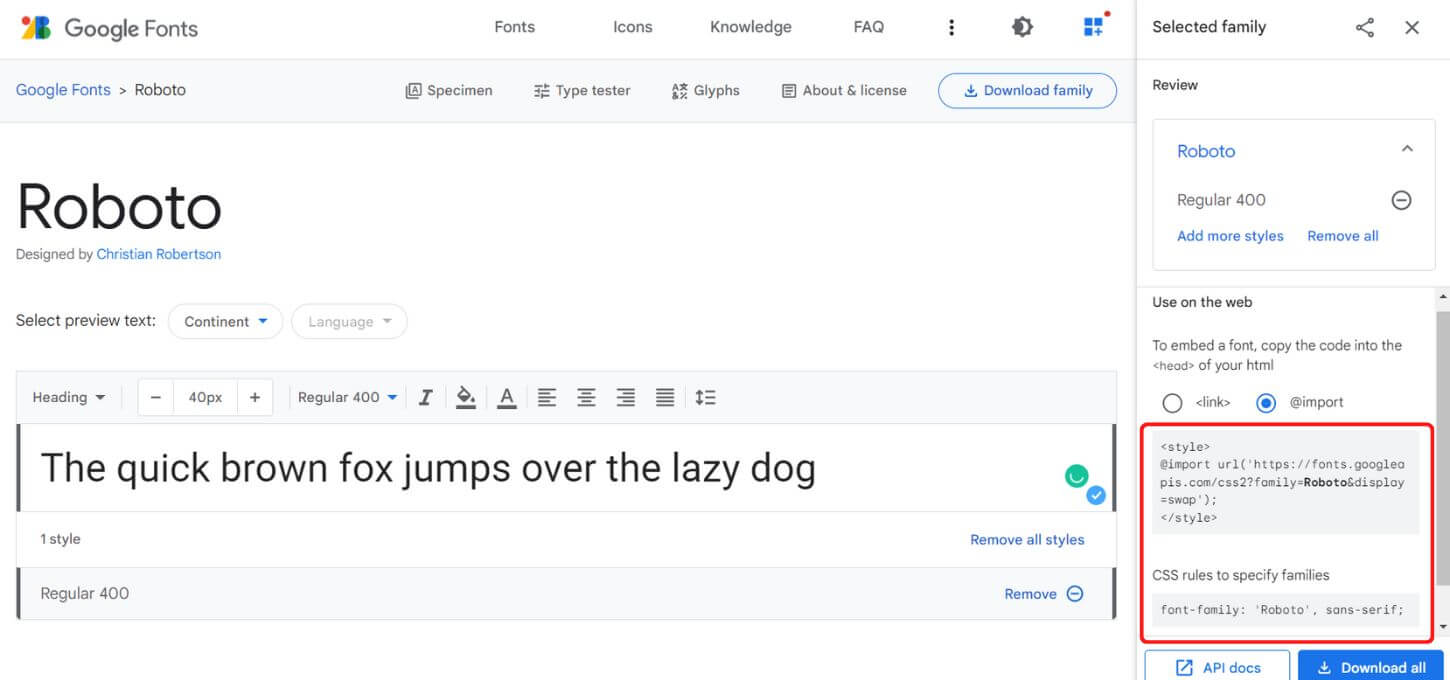Open the line spacing control
Screen dimensions: 1450x680
click(x=706, y=397)
